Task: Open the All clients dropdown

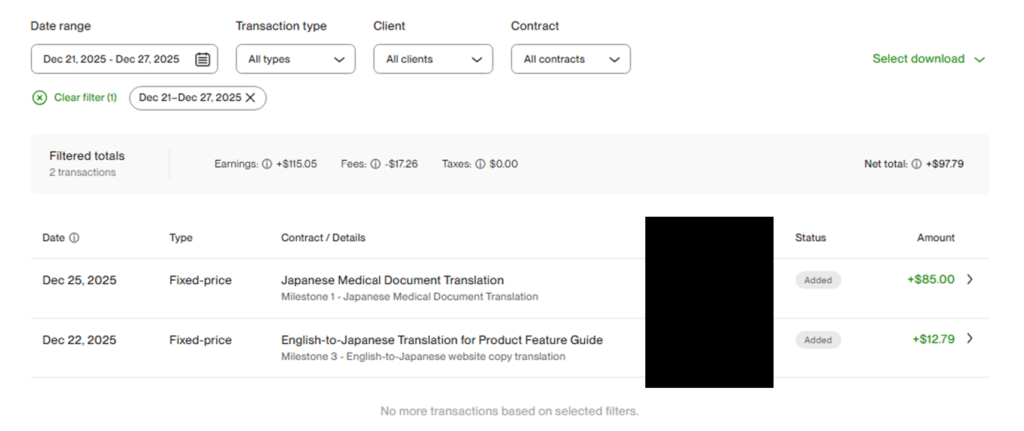Action: (x=433, y=59)
